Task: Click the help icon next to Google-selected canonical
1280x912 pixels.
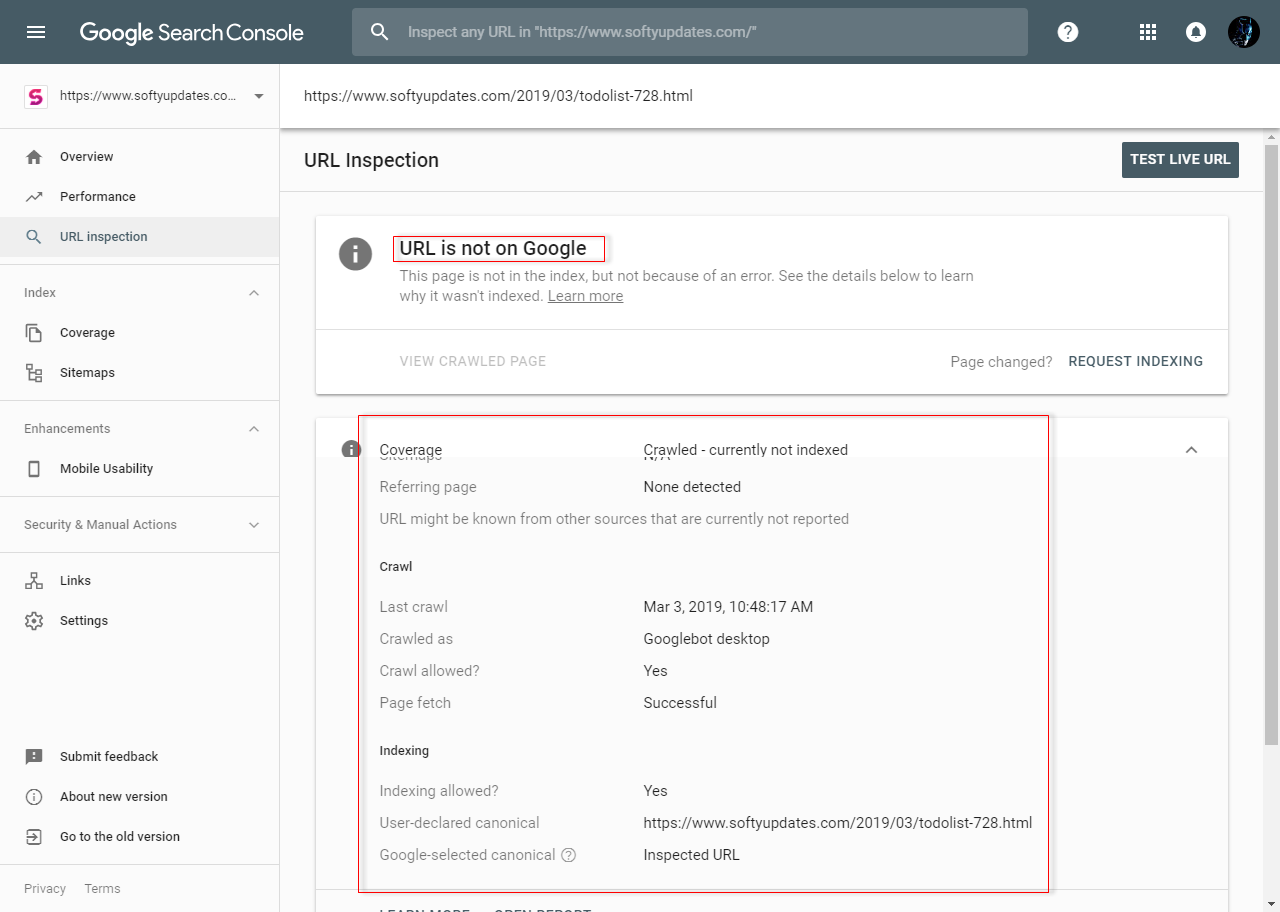Action: pos(569,855)
